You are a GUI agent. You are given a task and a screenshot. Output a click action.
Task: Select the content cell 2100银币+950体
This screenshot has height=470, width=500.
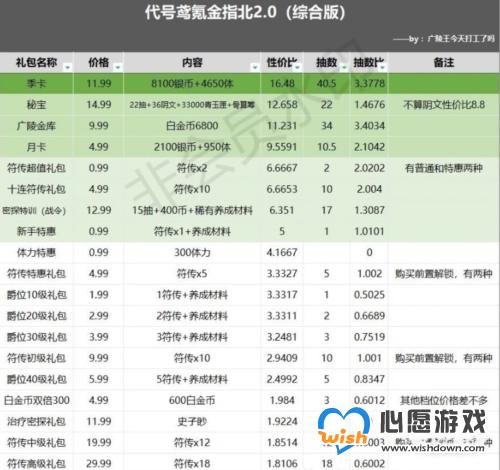point(192,147)
